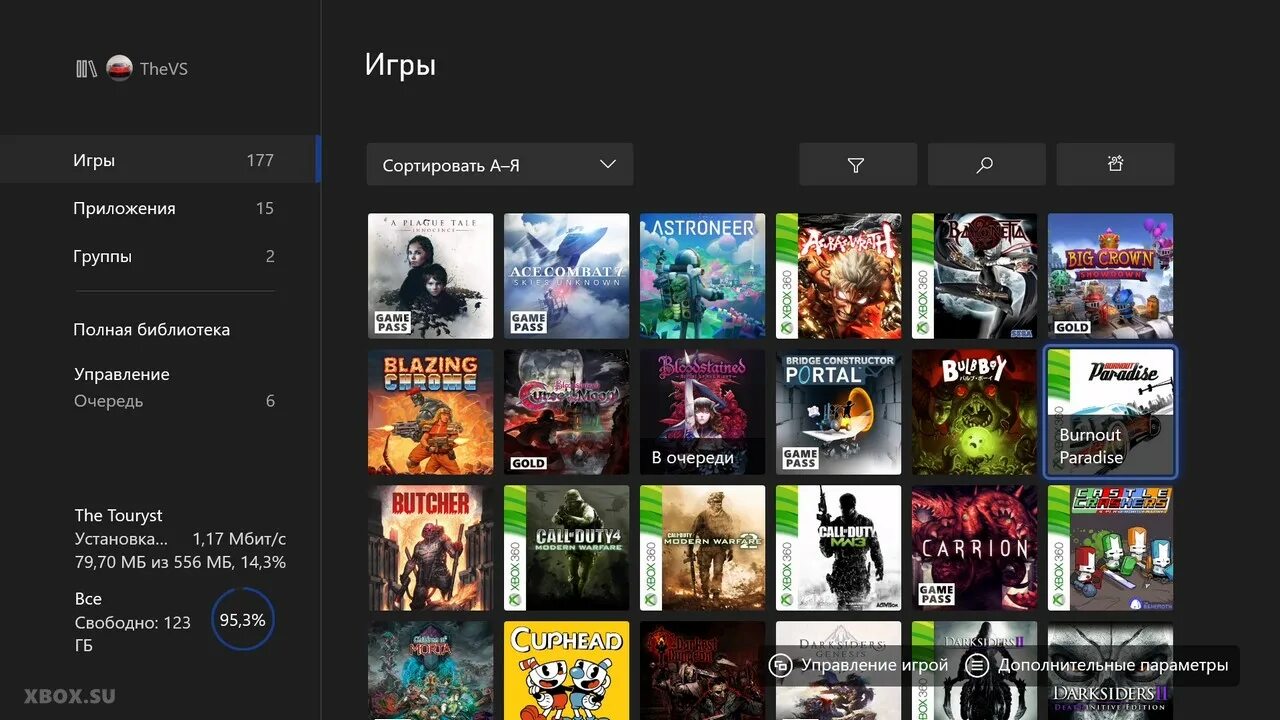This screenshot has width=1280, height=720.
Task: Click the Управление игрой hint button
Action: [x=859, y=665]
